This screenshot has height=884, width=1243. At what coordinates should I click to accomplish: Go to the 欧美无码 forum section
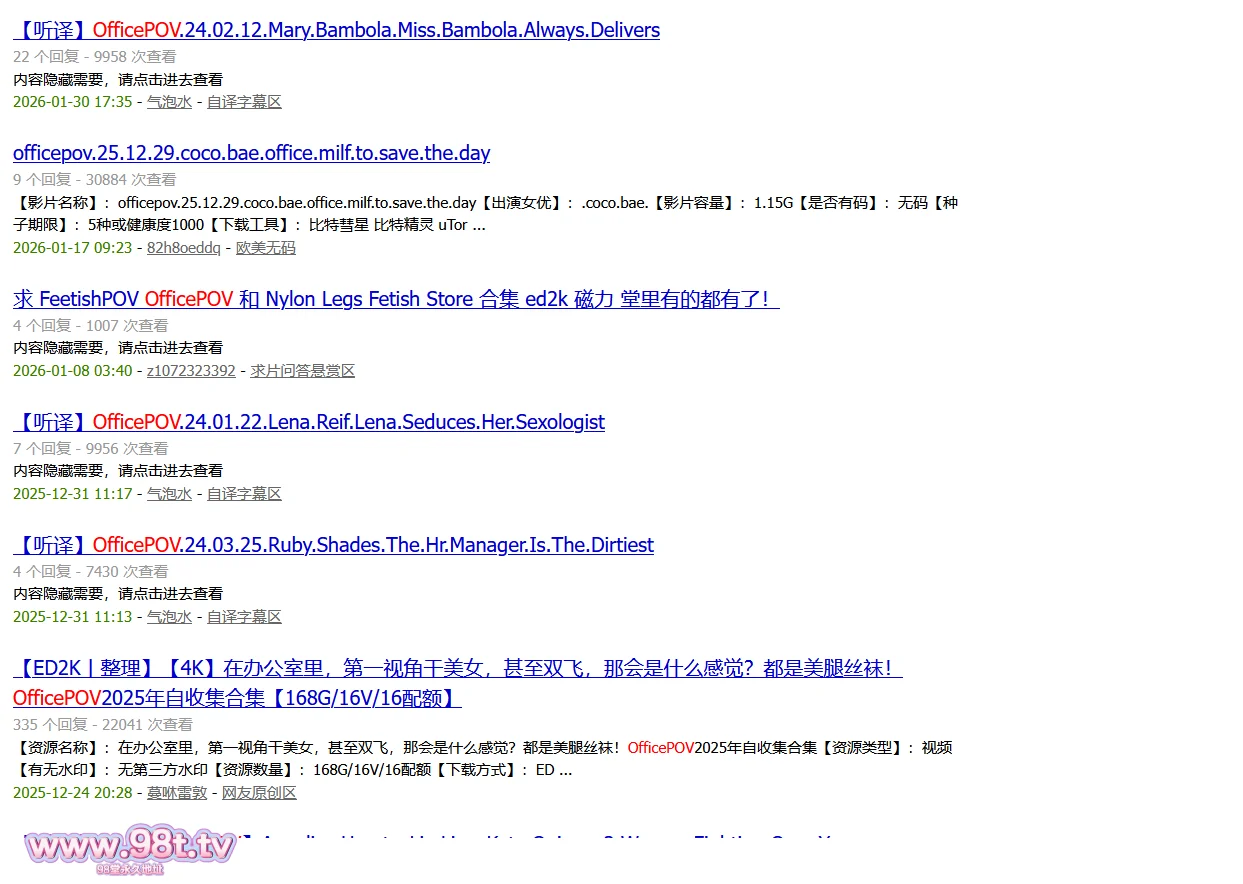point(266,248)
